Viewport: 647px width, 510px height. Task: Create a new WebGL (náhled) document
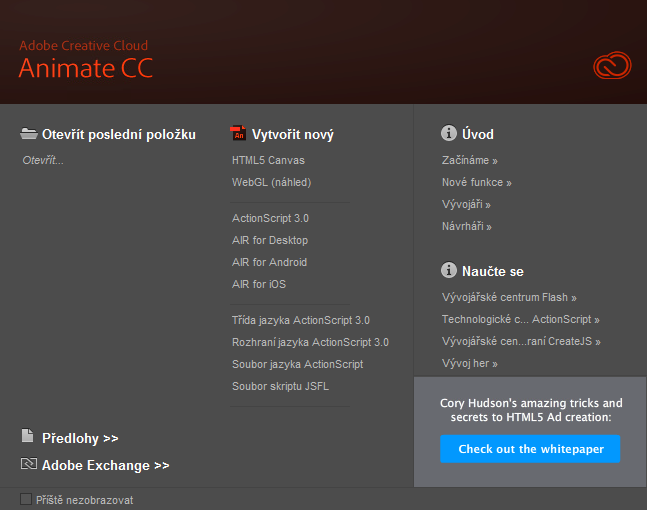click(x=271, y=182)
